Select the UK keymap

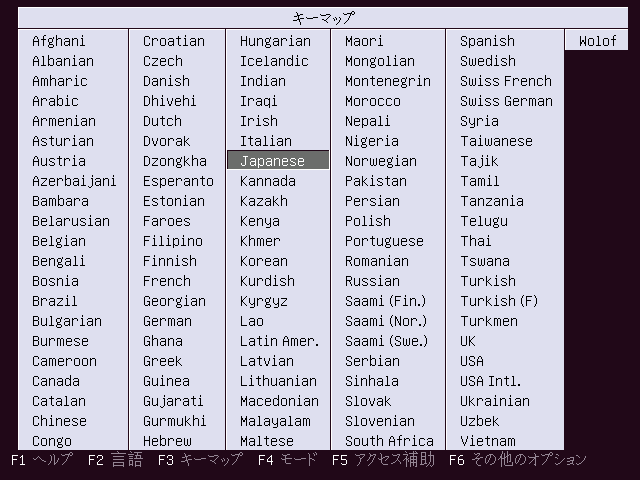[x=468, y=341]
